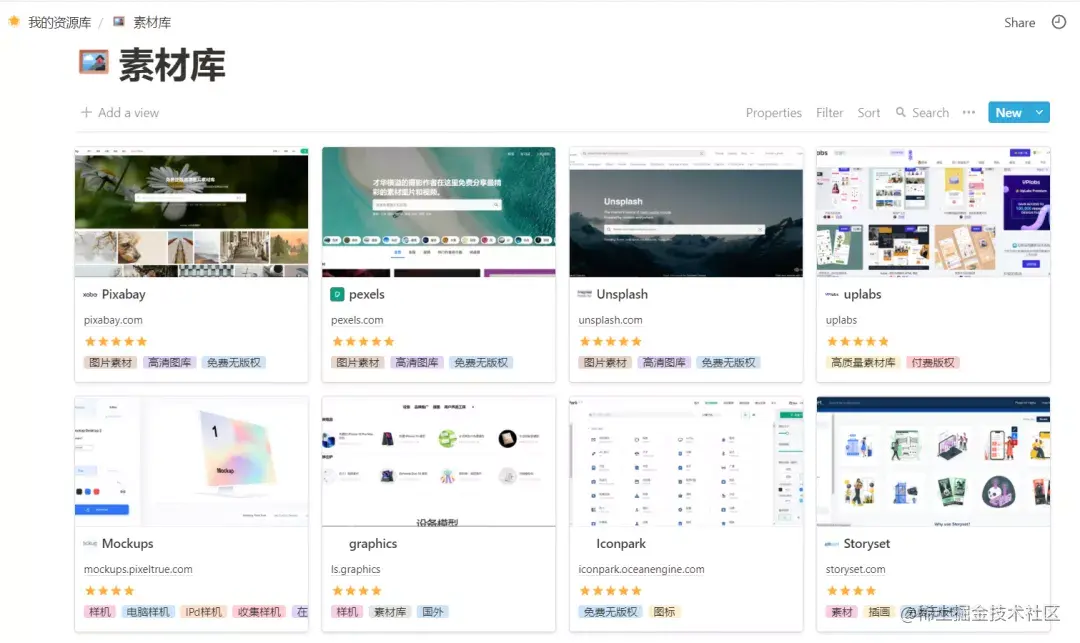Image resolution: width=1080 pixels, height=643 pixels.
Task: Open the Properties menu
Action: (x=773, y=113)
